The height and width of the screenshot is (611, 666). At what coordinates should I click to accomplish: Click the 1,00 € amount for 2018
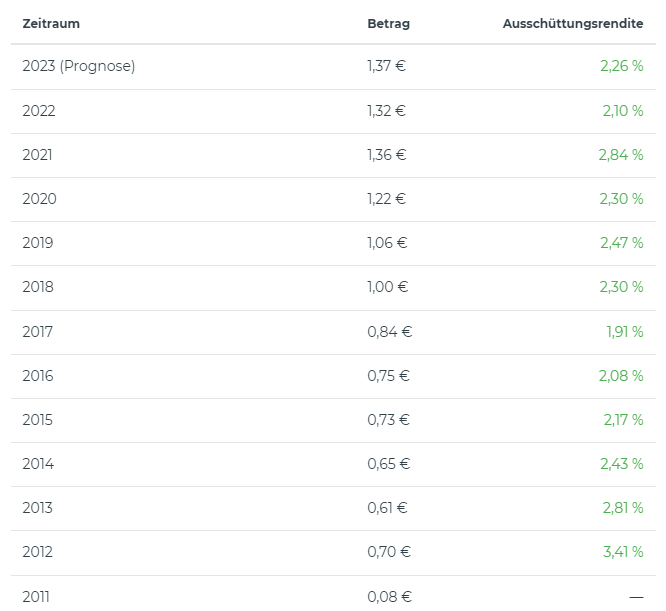(x=388, y=287)
